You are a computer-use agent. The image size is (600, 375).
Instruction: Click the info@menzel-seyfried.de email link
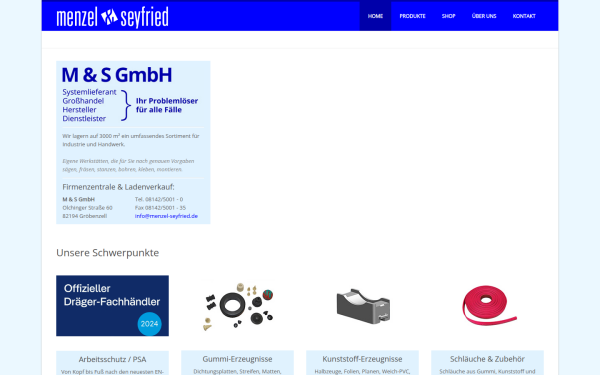[166, 216]
